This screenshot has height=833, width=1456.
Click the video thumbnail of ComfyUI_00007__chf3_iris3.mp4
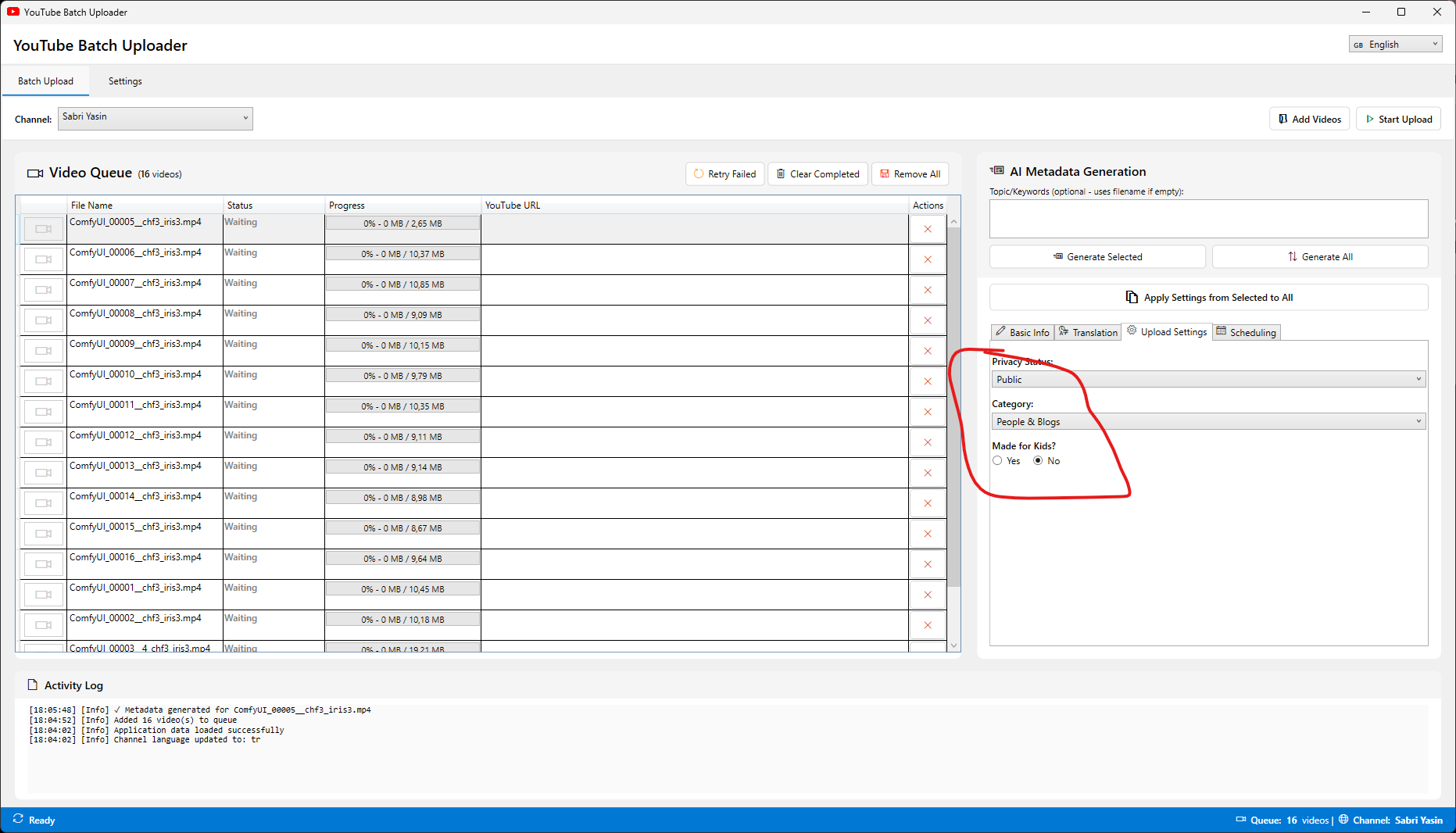tap(44, 290)
